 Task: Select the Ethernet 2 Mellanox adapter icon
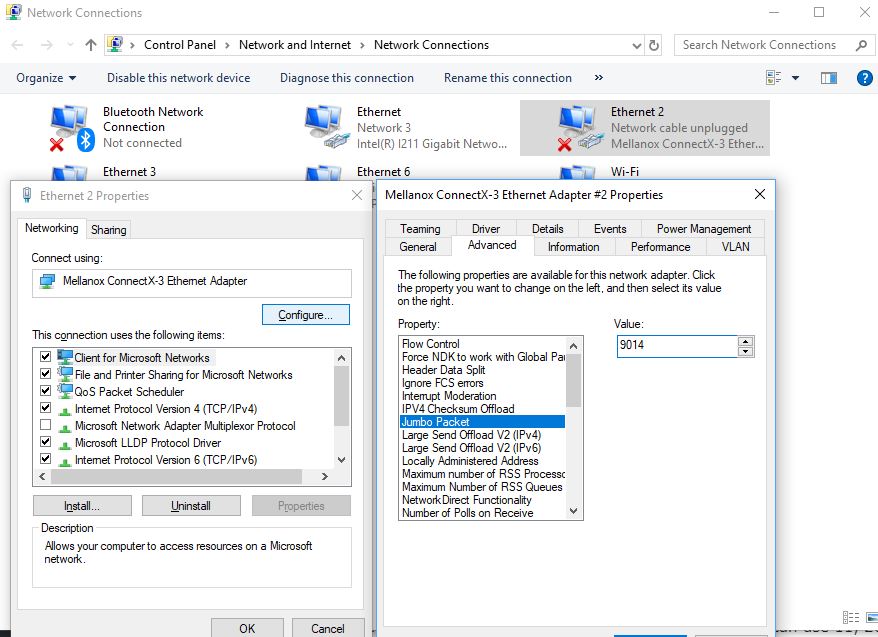pyautogui.click(x=579, y=128)
